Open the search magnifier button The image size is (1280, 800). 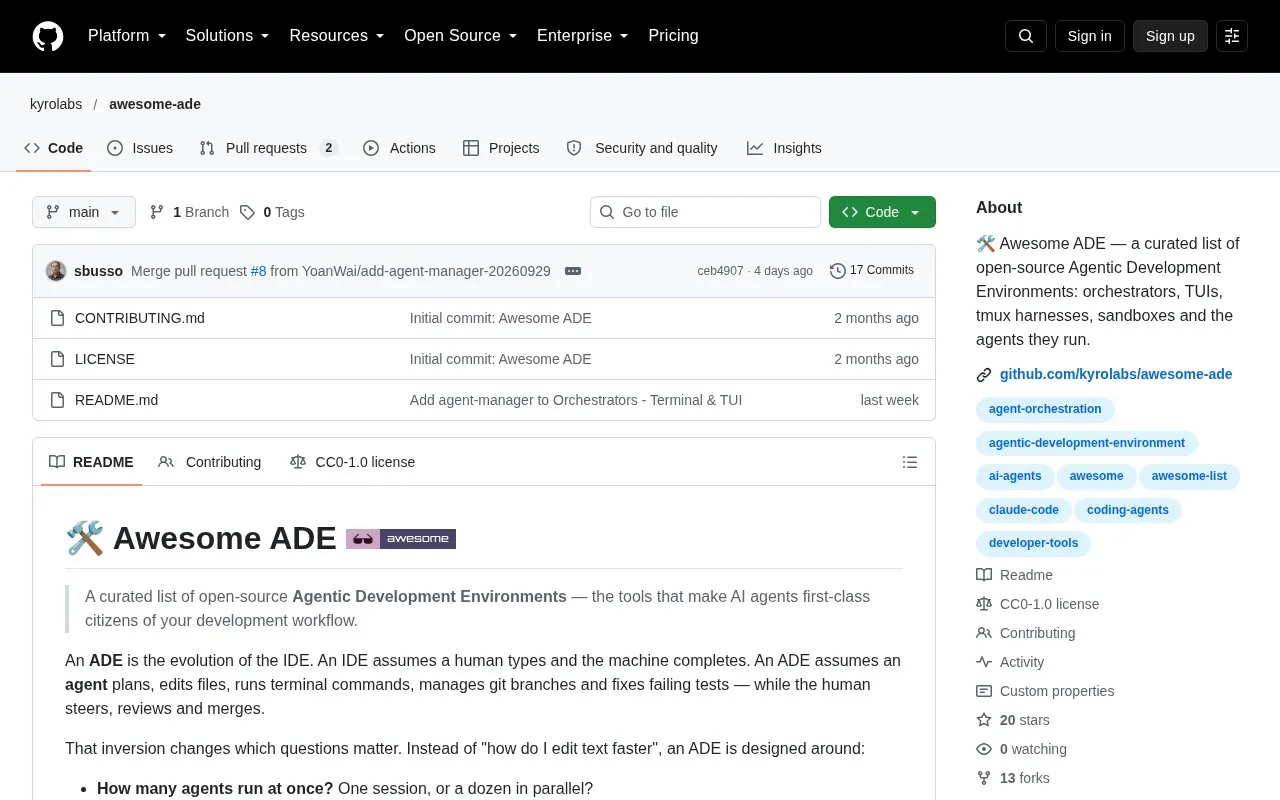1026,36
